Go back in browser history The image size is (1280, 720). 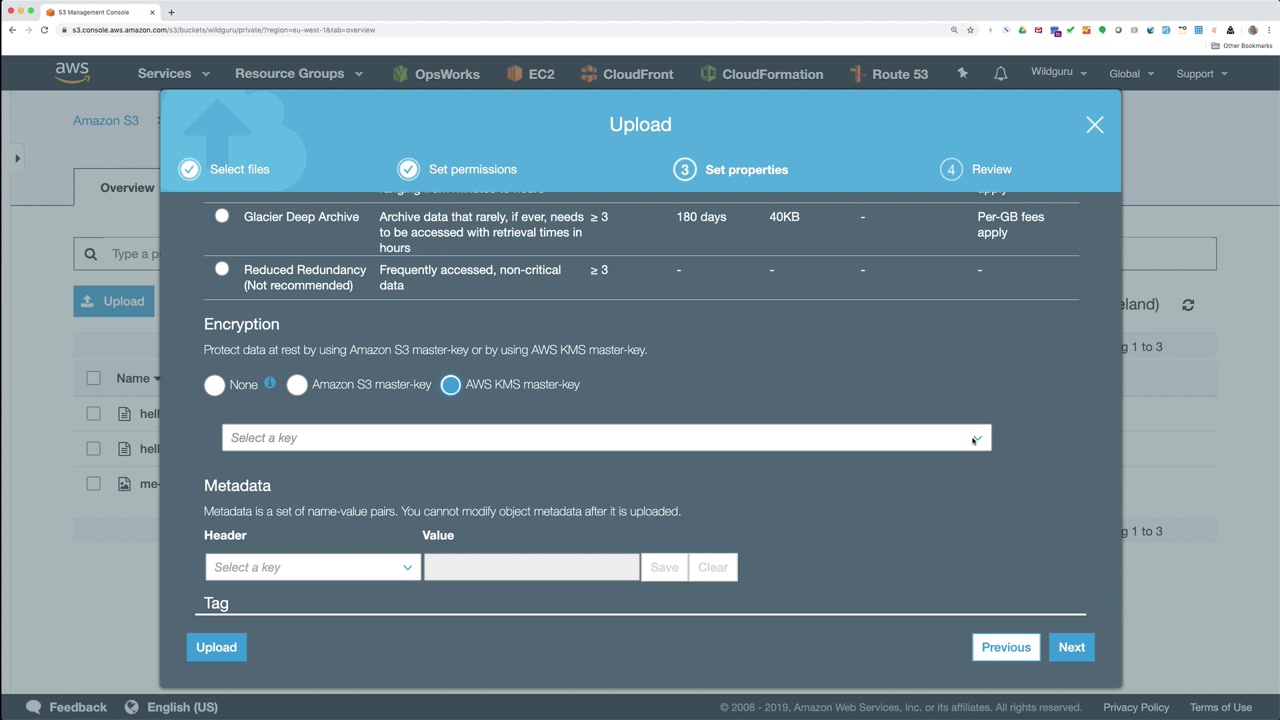click(x=12, y=30)
